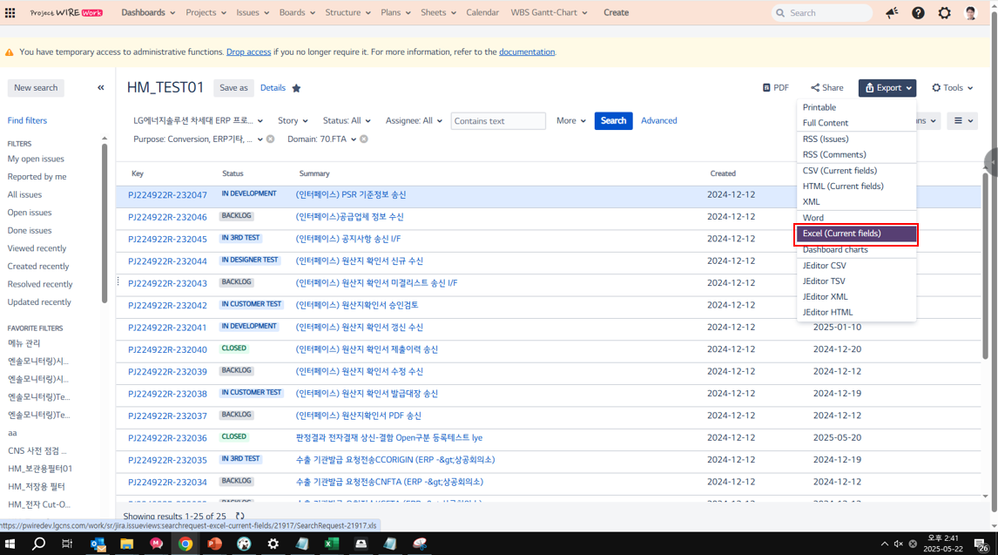This screenshot has width=998, height=555.
Task: Sort the results by Status column
Action: 233,174
